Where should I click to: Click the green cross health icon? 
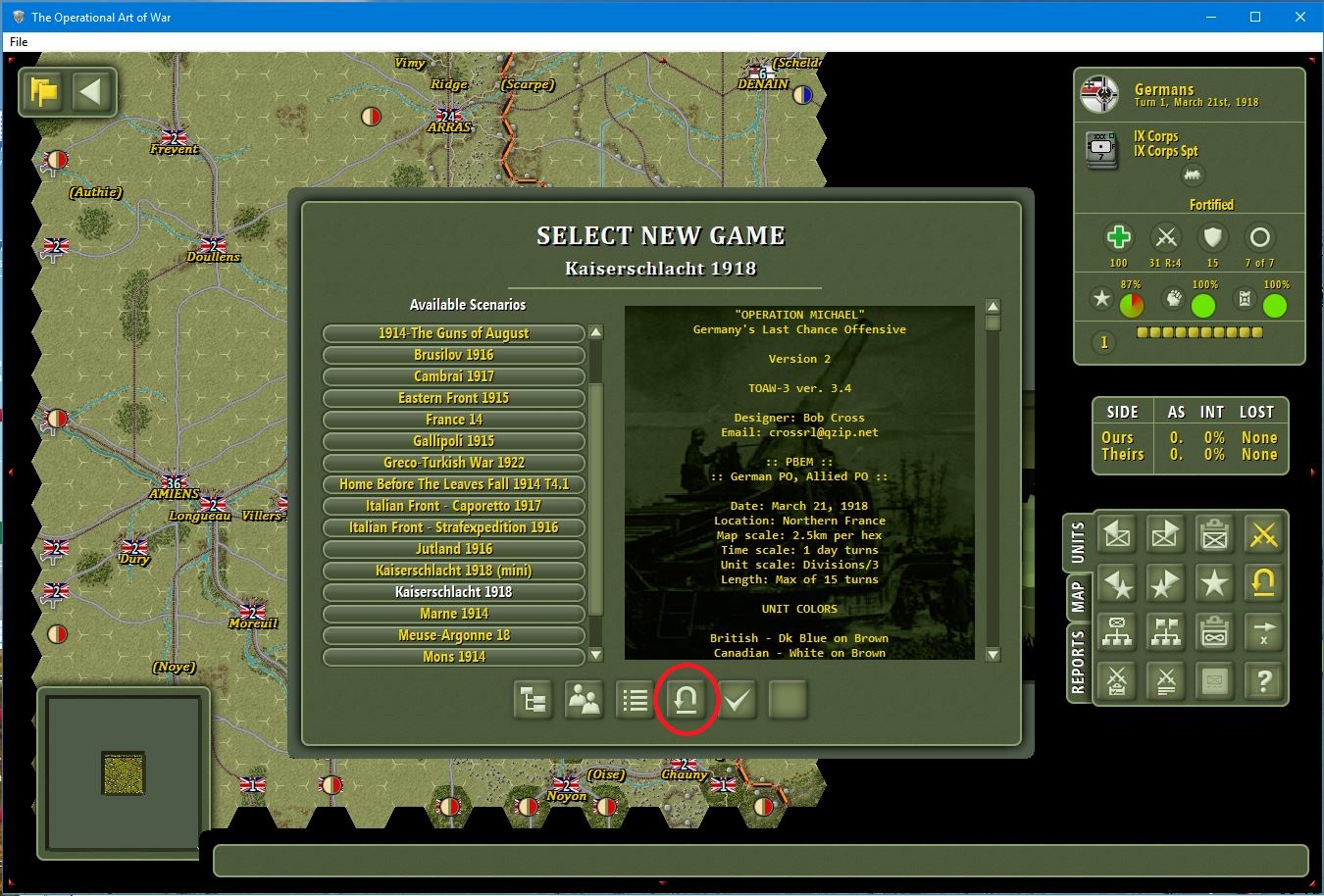[1118, 237]
